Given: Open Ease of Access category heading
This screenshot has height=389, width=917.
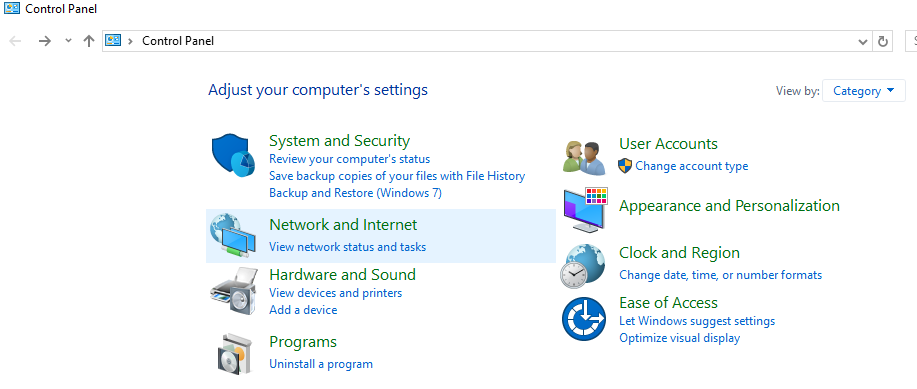Looking at the screenshot, I should [x=668, y=302].
